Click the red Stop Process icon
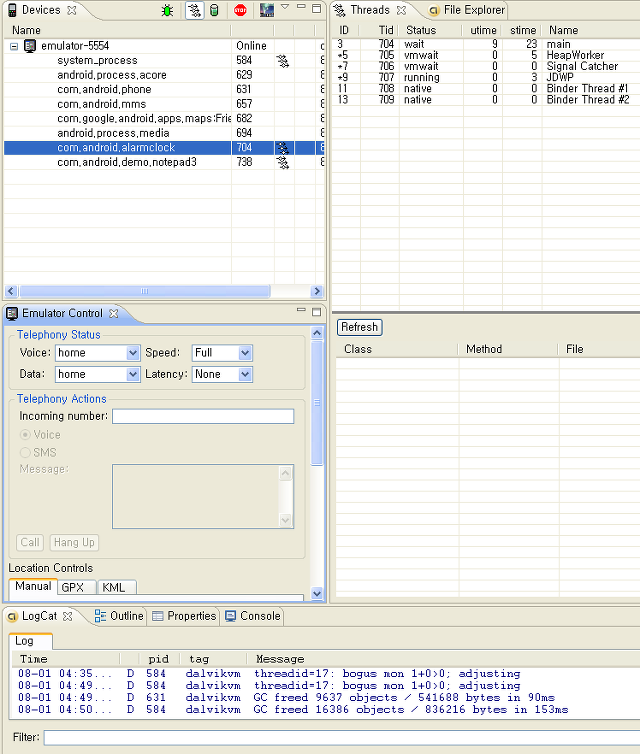 click(x=240, y=10)
